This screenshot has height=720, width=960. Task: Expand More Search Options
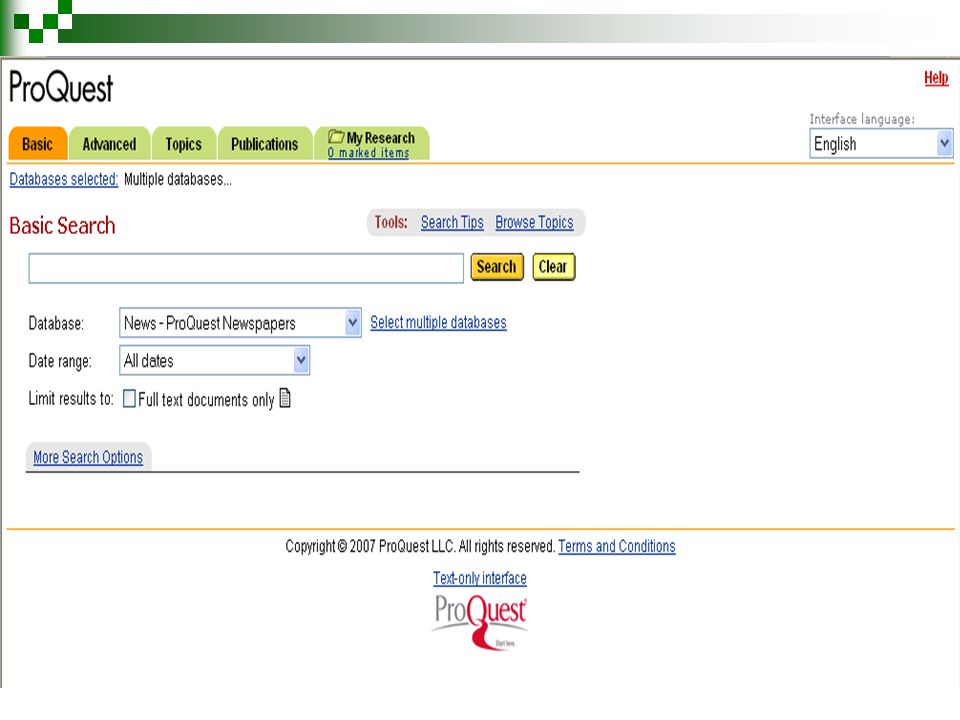tap(88, 457)
